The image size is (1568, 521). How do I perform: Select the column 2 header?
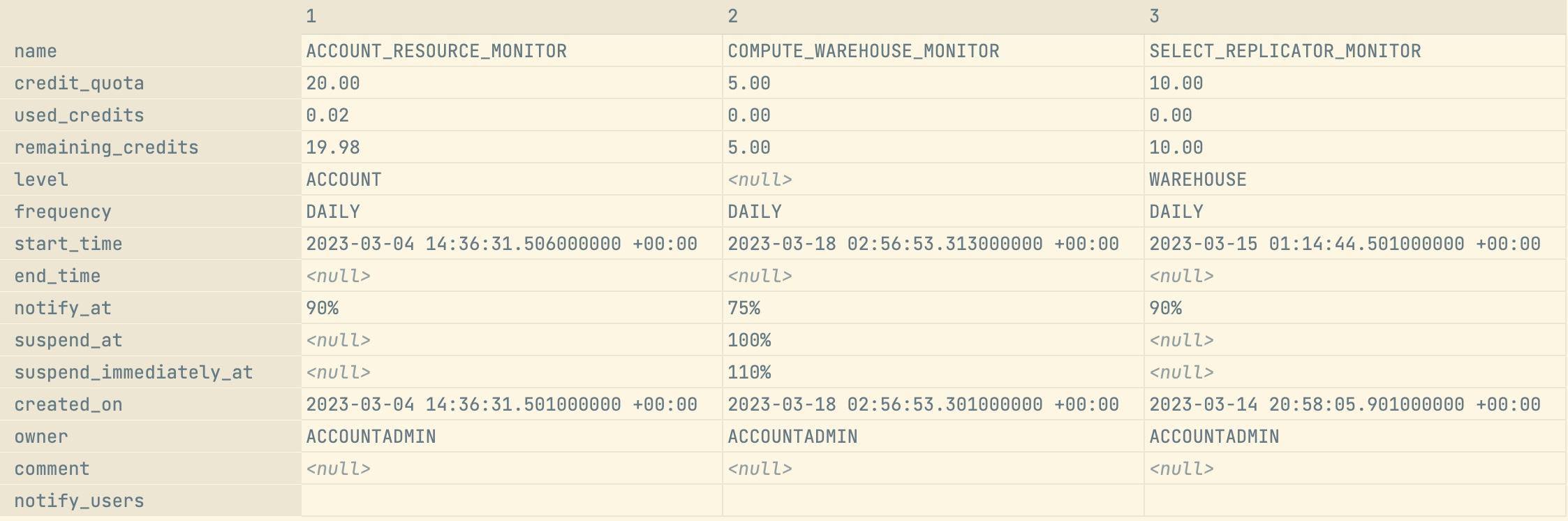click(x=933, y=17)
